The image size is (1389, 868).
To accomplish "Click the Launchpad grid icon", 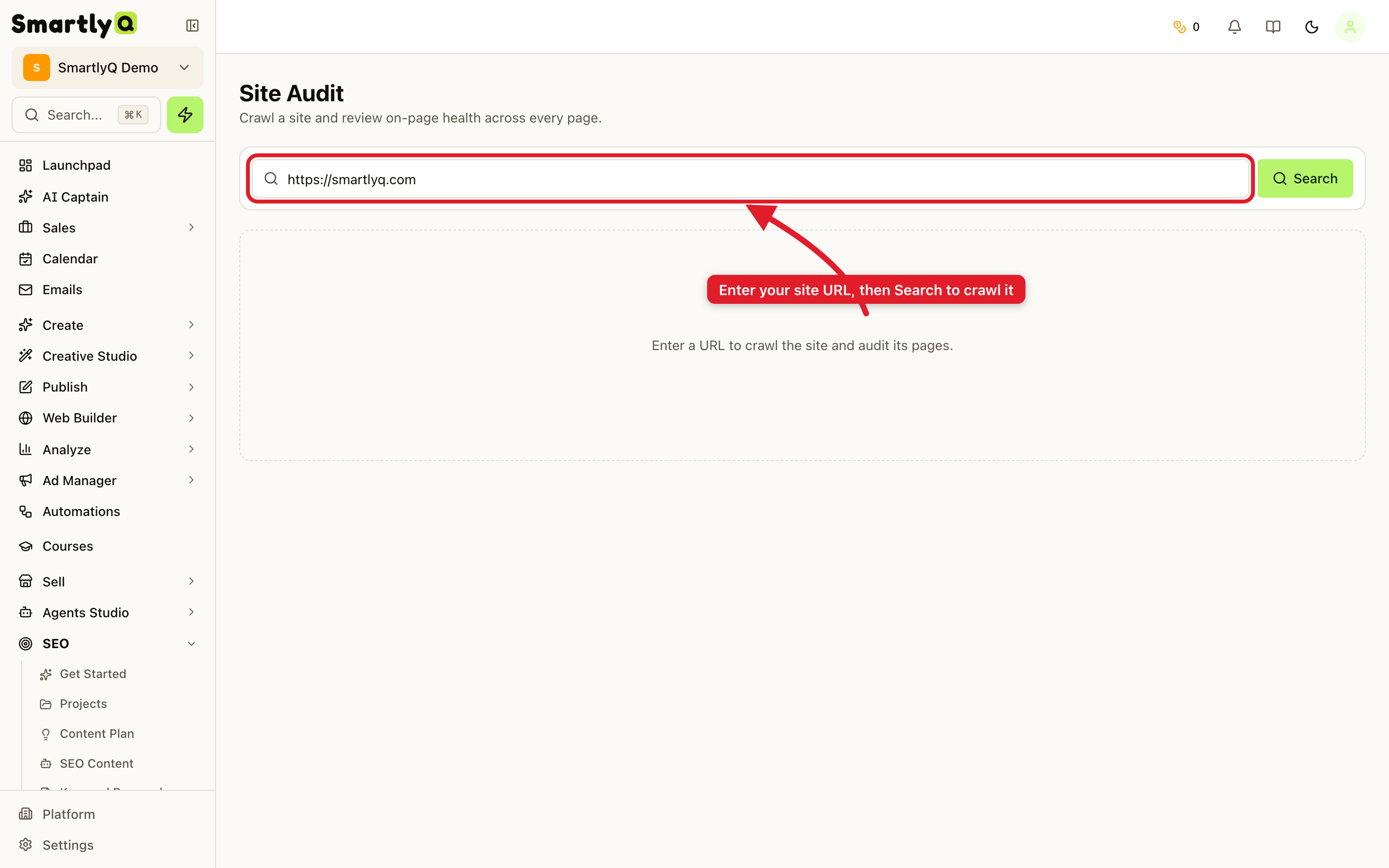I will tap(25, 165).
